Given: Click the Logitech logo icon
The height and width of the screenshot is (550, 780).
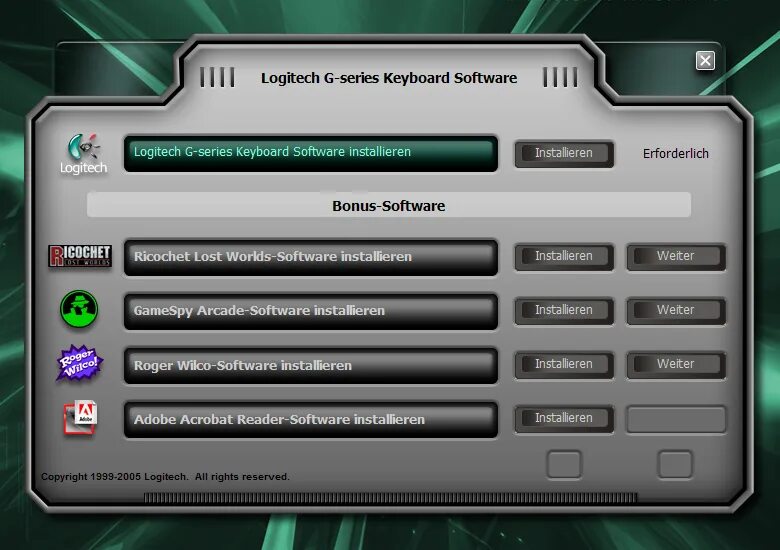Looking at the screenshot, I should 83,154.
